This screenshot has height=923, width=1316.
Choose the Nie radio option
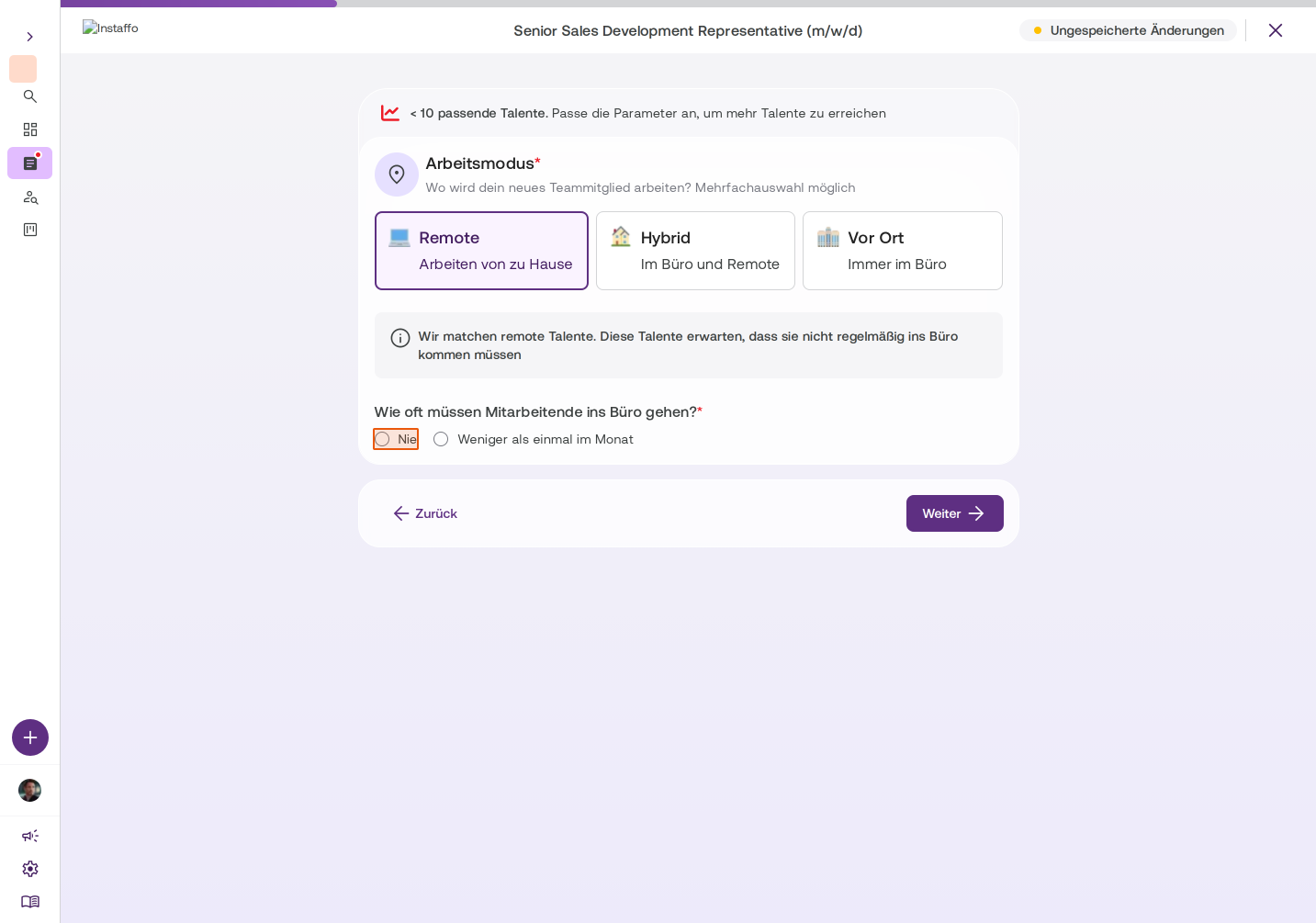click(396, 439)
